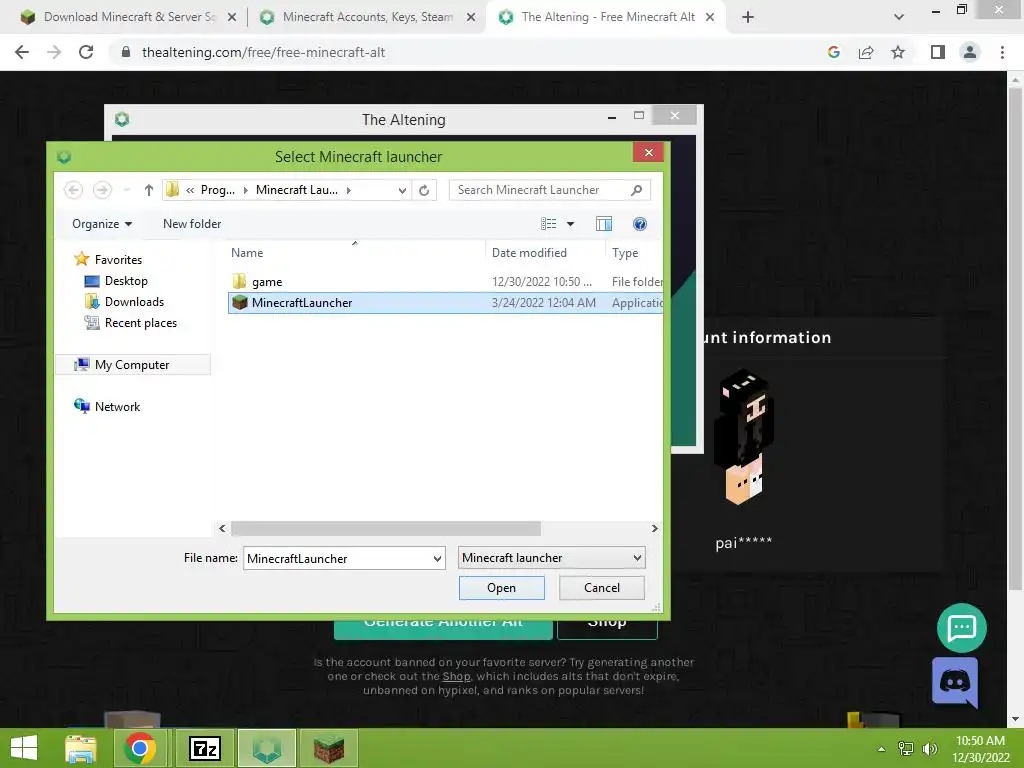The width and height of the screenshot is (1024, 768).
Task: Open the tab search chevron in Chrome
Action: click(899, 18)
